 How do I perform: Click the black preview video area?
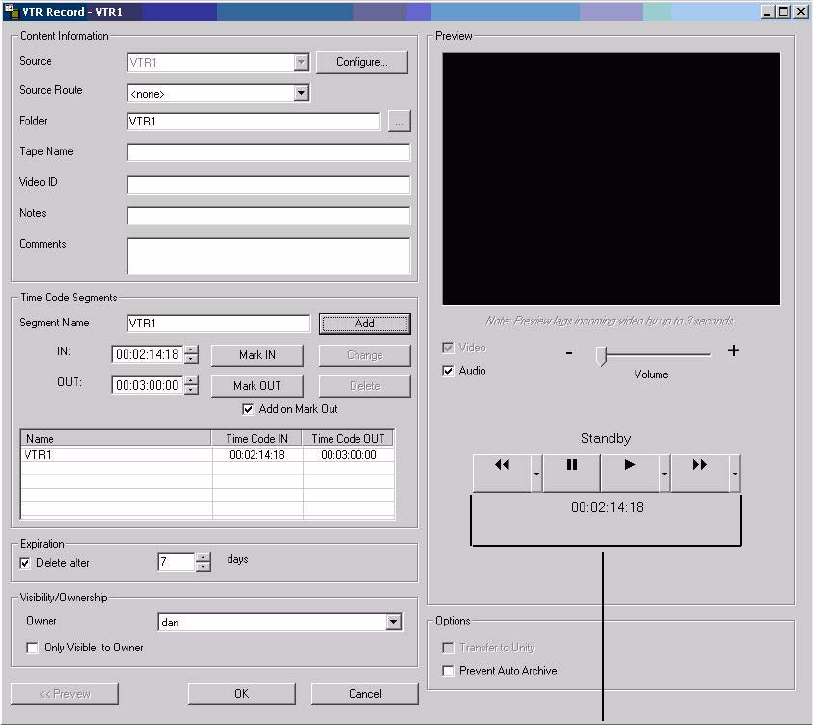pos(611,179)
